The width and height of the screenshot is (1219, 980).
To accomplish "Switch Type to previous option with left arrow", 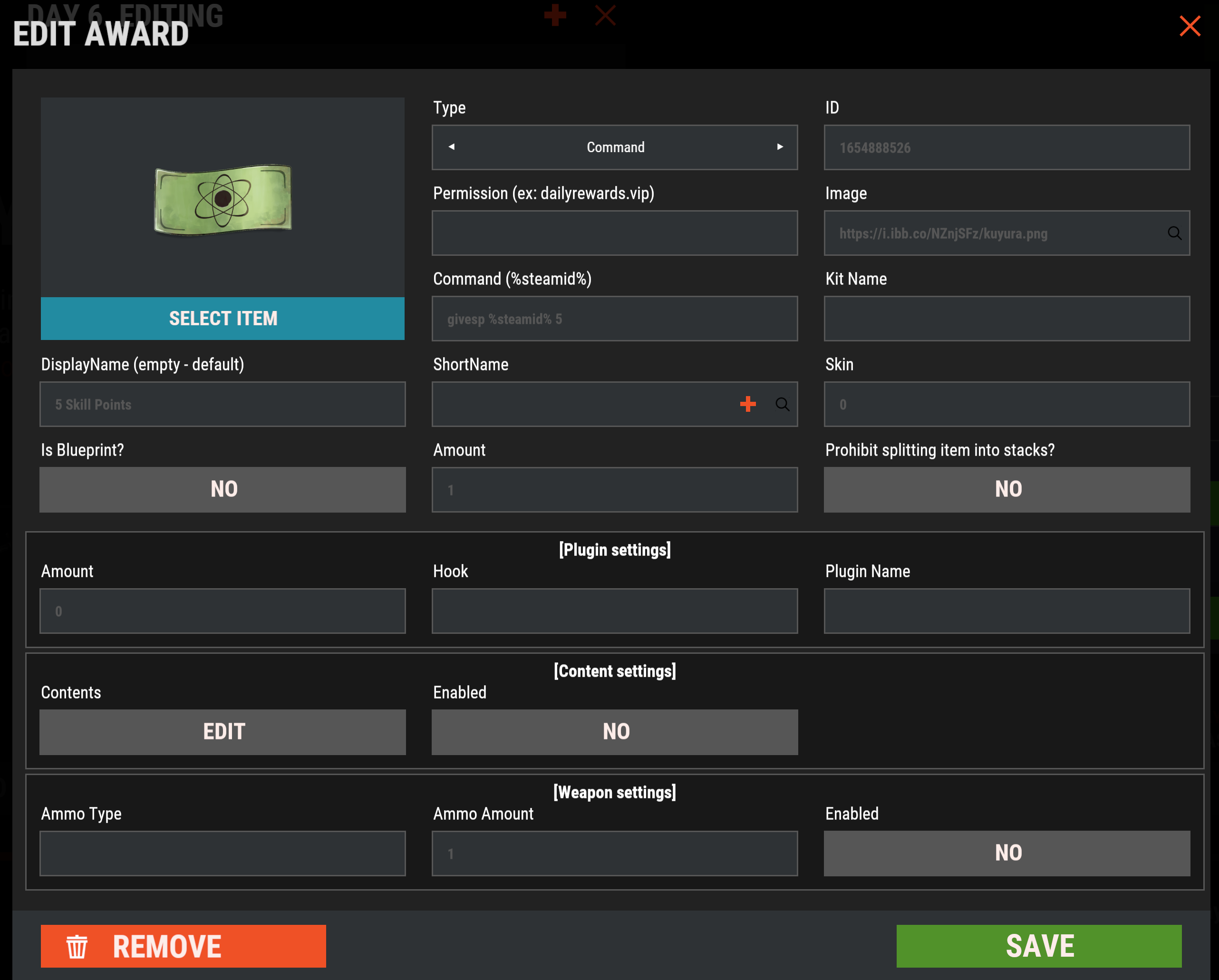I will pyautogui.click(x=451, y=147).
